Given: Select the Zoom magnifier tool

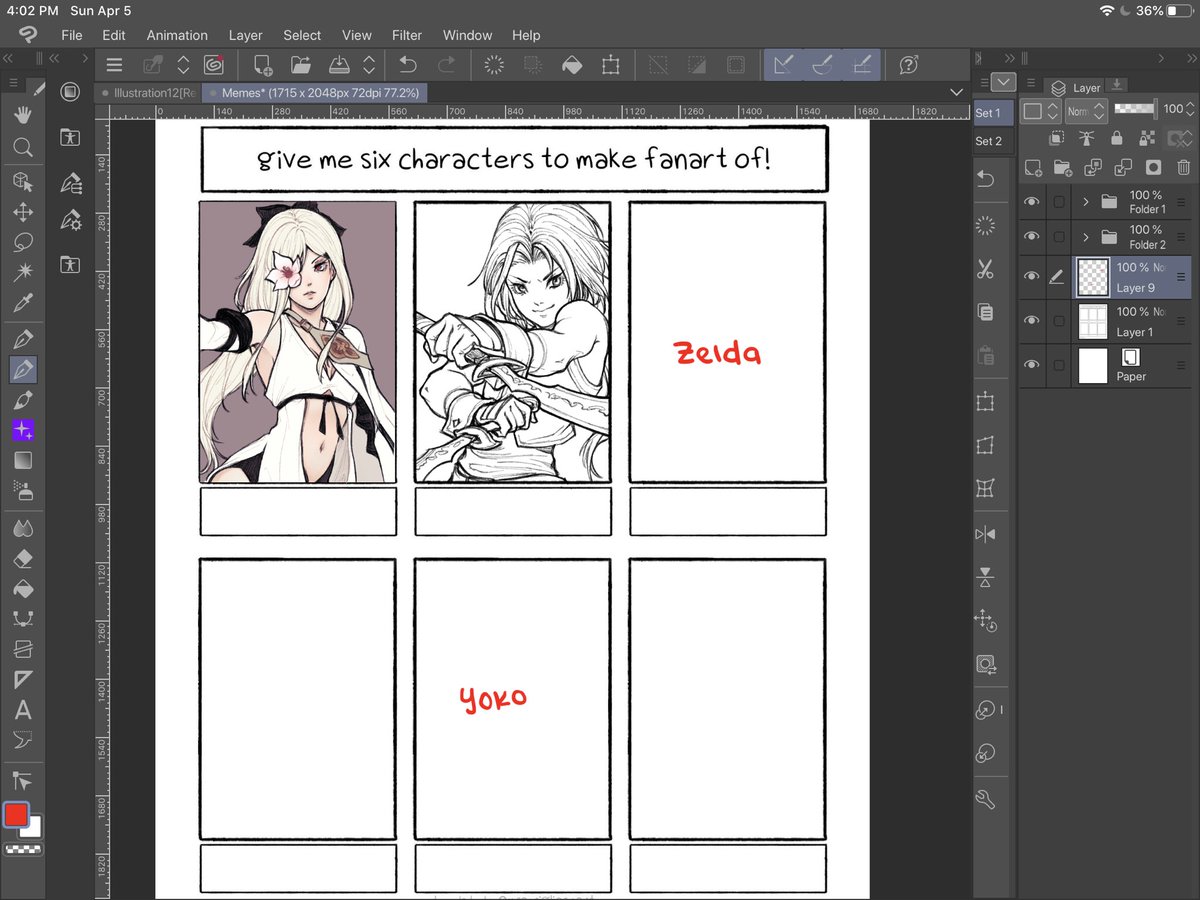Looking at the screenshot, I should (22, 148).
